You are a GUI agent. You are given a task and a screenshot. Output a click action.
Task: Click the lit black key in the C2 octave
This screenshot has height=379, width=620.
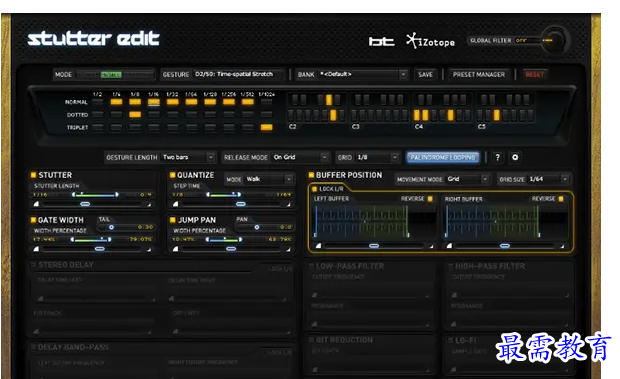tap(329, 100)
